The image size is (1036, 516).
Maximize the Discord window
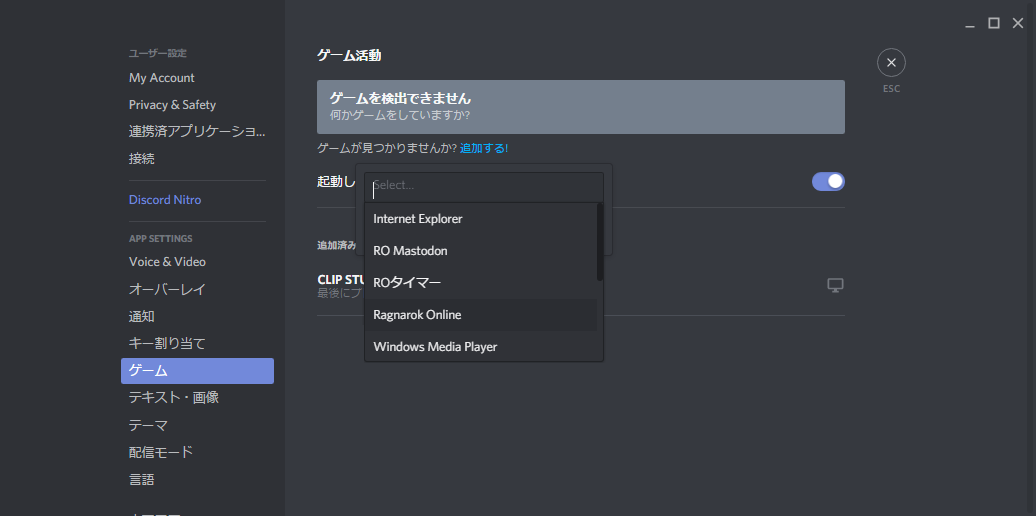pyautogui.click(x=993, y=23)
